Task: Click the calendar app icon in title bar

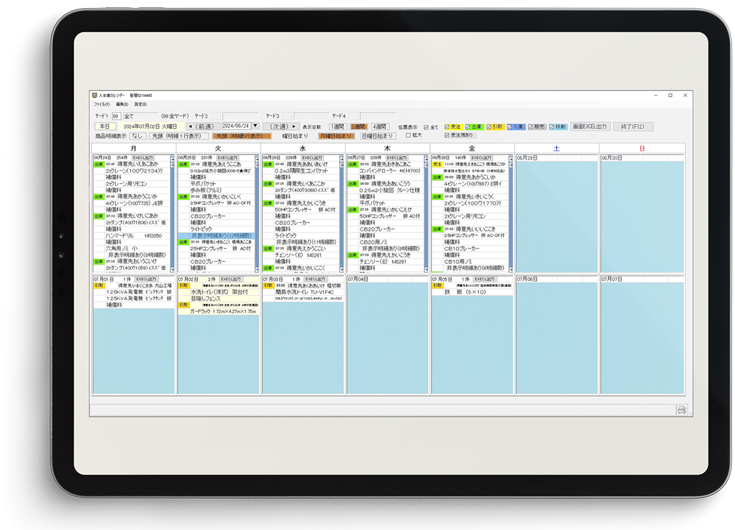Action: [95, 95]
